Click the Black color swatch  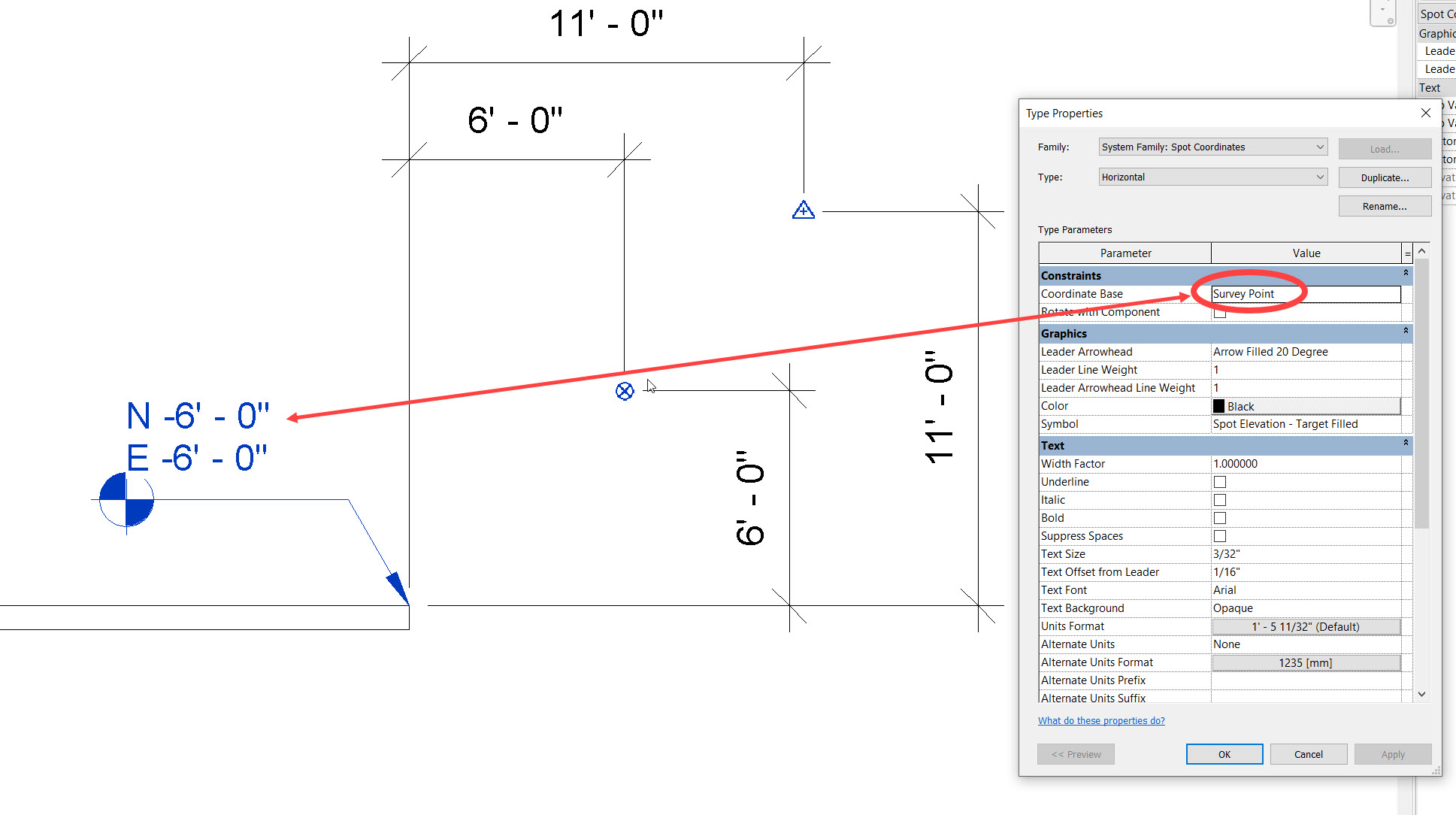(x=1219, y=405)
